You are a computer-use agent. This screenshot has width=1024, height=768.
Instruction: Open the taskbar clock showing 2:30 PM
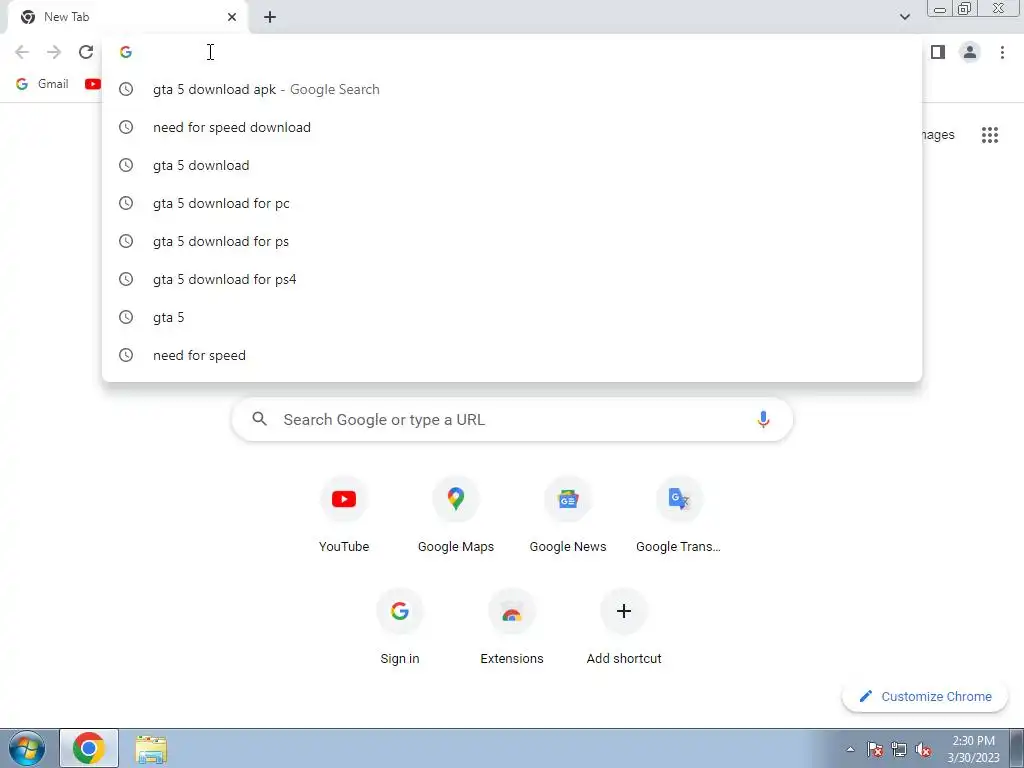tap(973, 749)
